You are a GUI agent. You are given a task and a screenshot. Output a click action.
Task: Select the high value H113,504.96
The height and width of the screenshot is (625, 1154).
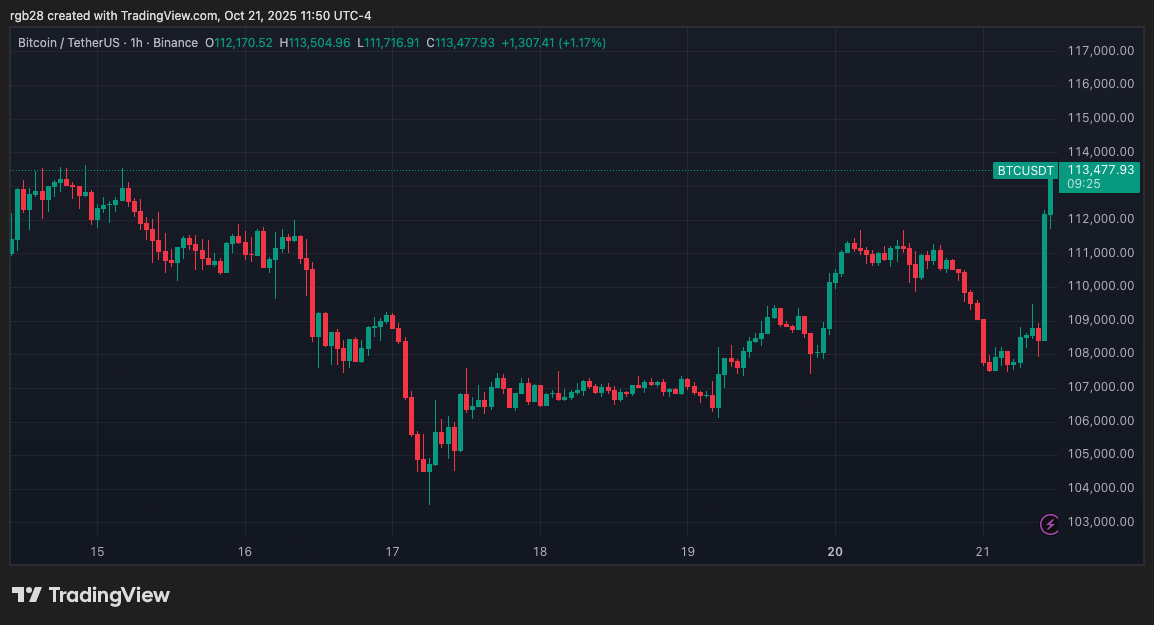pos(314,43)
